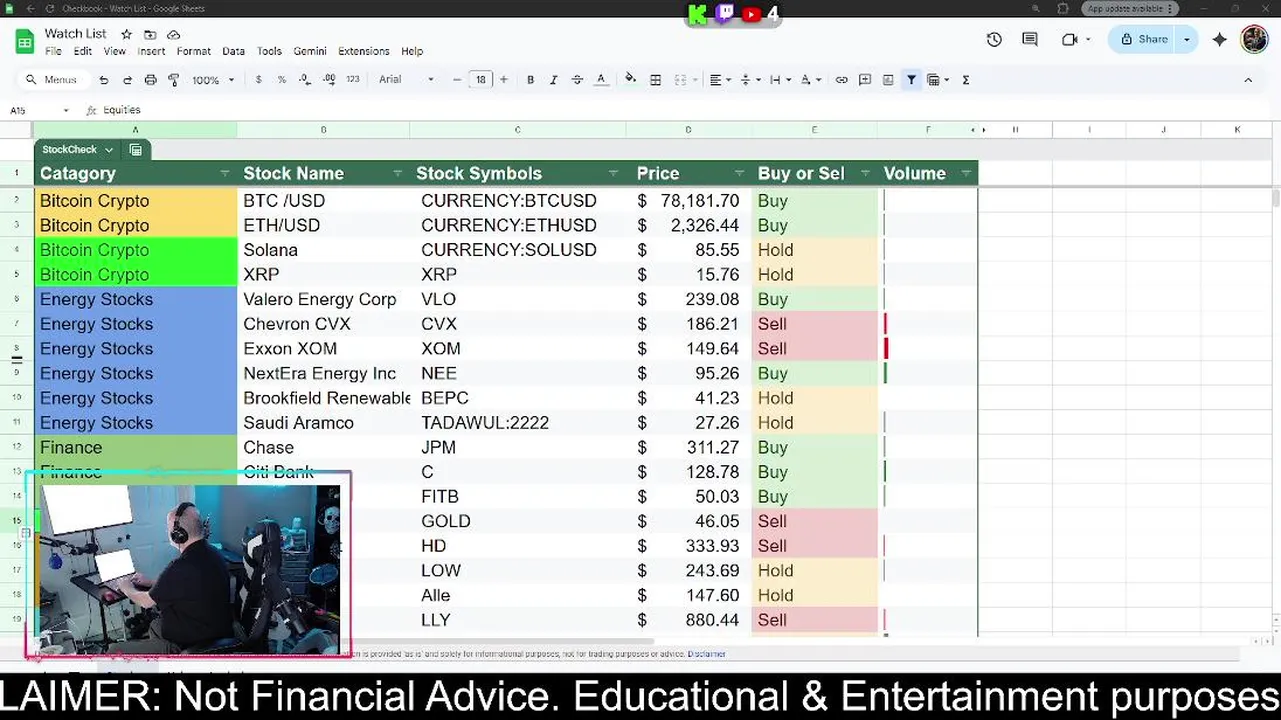The image size is (1281, 720).
Task: Click the Undo icon
Action: [x=104, y=80]
